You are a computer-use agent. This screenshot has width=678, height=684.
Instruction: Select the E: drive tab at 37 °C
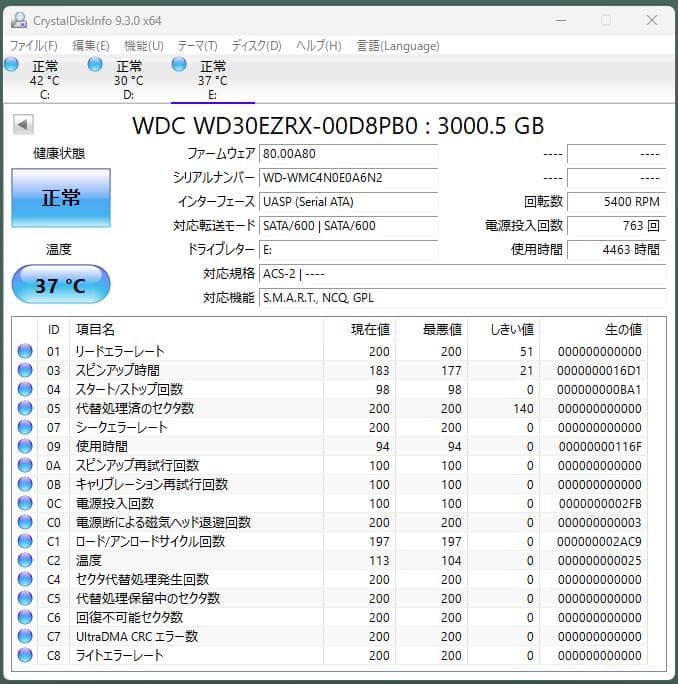212,79
